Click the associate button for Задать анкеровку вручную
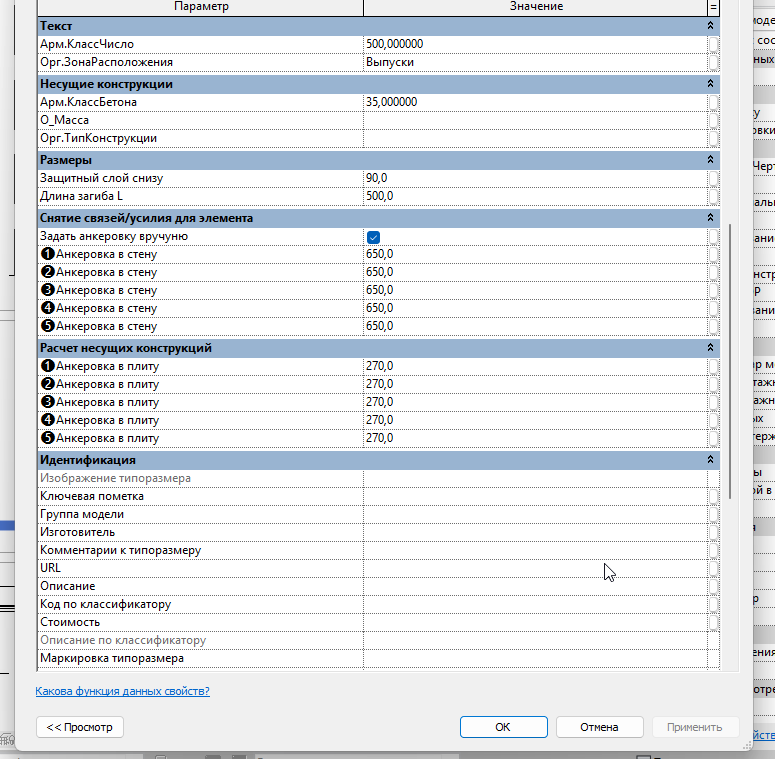775x759 pixels. point(713,236)
